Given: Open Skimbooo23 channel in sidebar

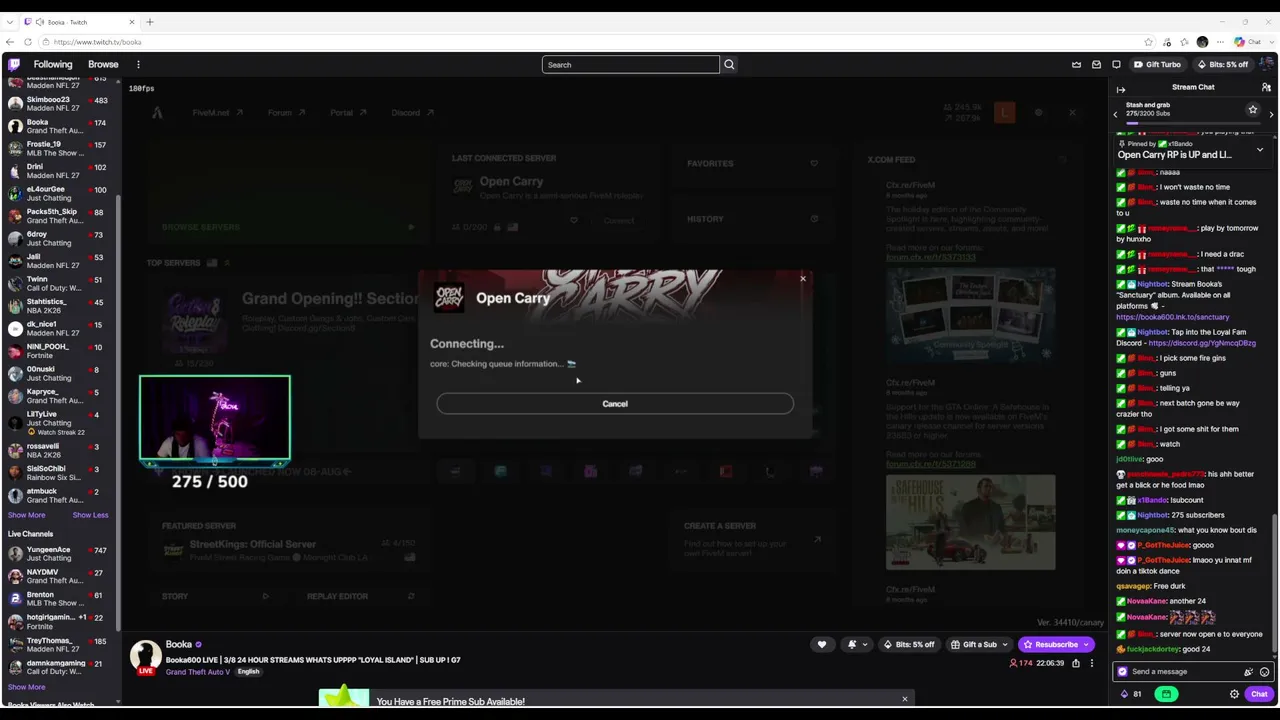Looking at the screenshot, I should pos(58,104).
